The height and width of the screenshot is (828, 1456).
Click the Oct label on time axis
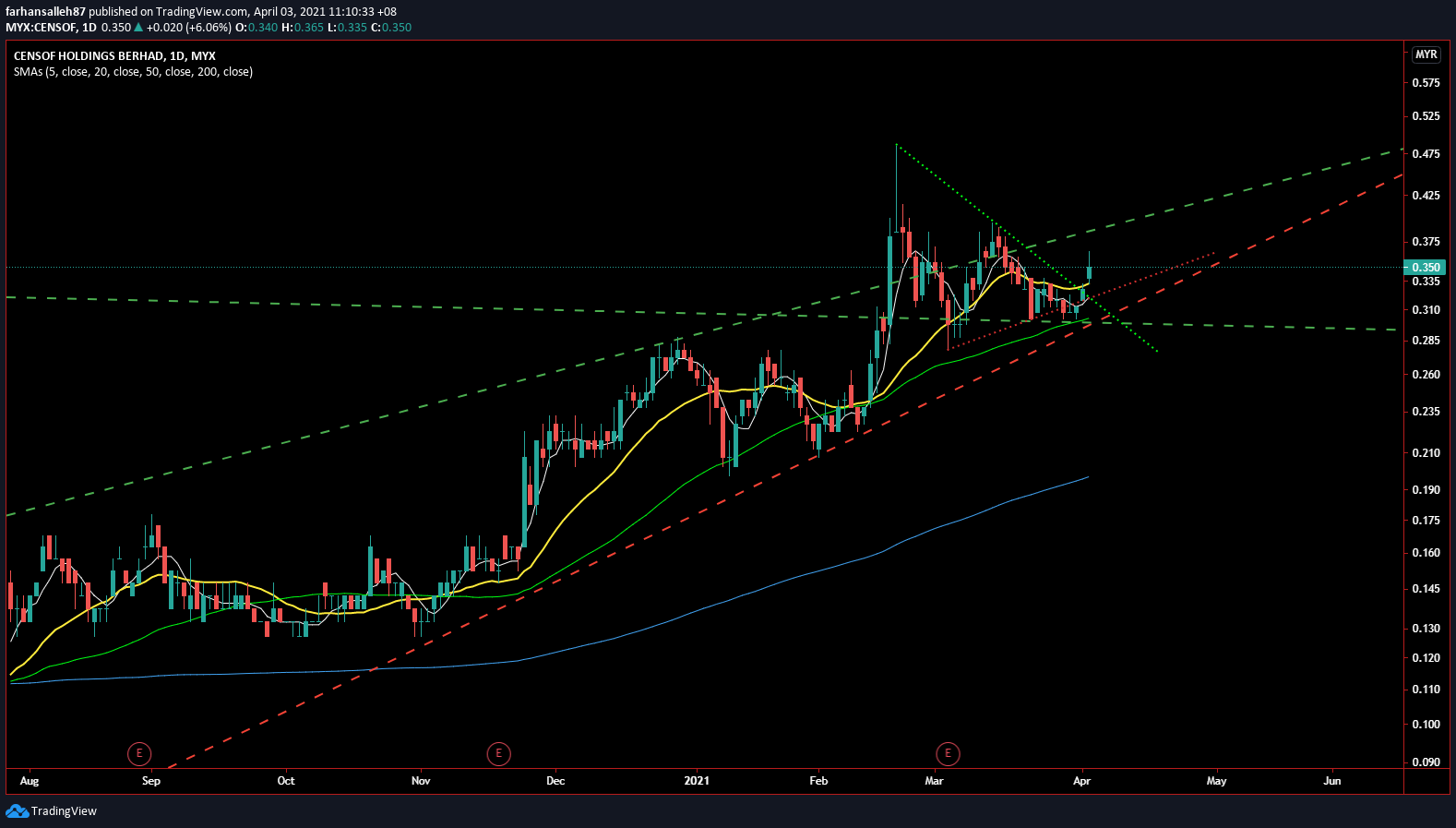(x=286, y=781)
